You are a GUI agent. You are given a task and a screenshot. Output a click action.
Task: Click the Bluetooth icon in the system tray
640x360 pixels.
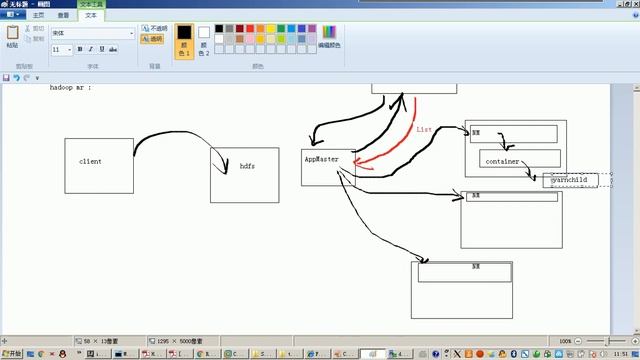[x=513, y=353]
